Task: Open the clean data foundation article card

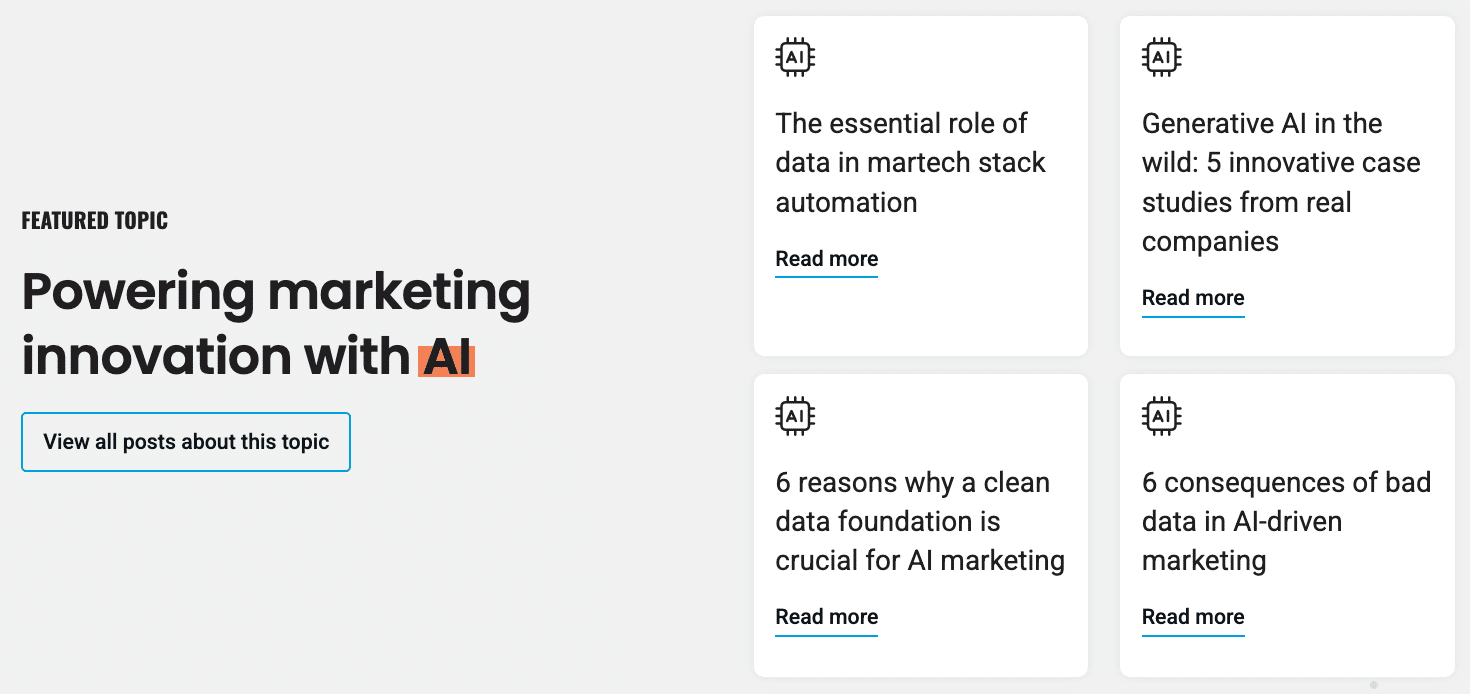Action: 920,525
